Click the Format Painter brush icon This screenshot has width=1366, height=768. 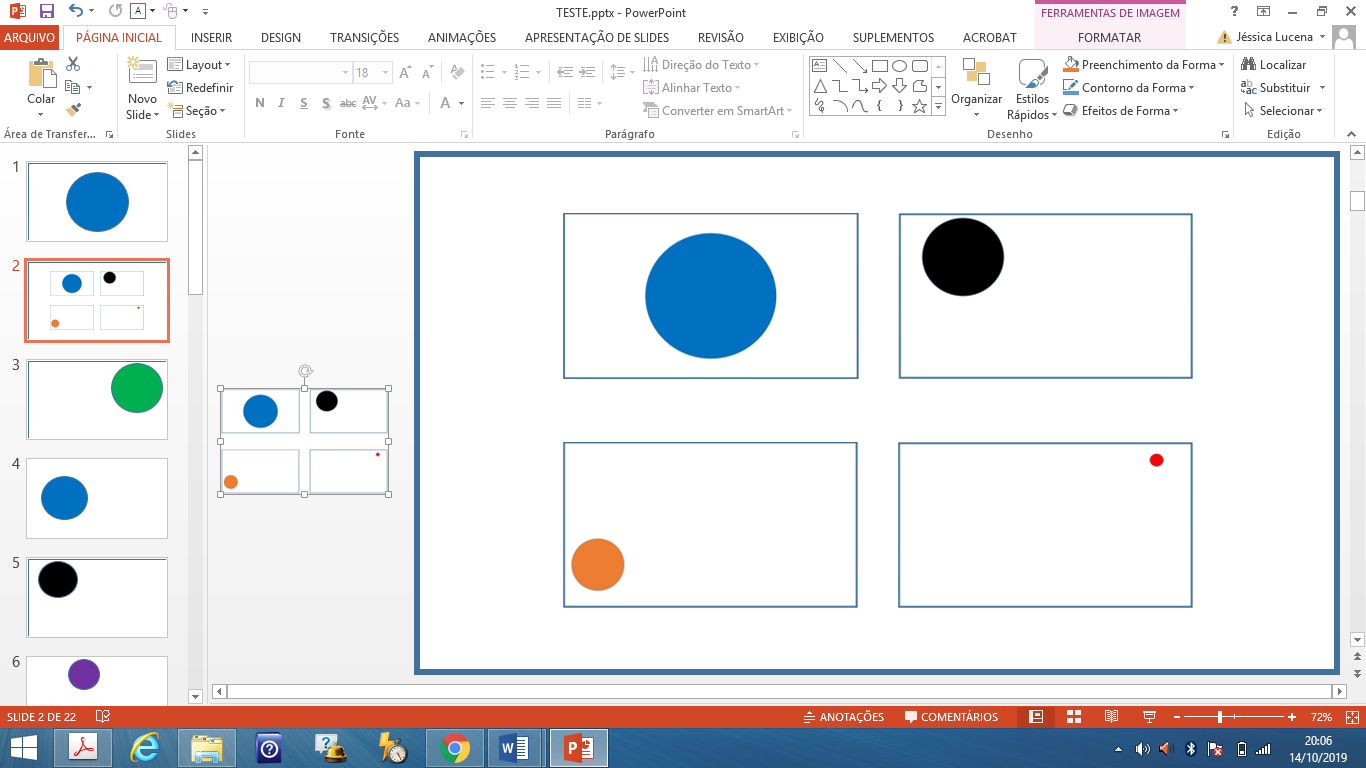pos(73,110)
